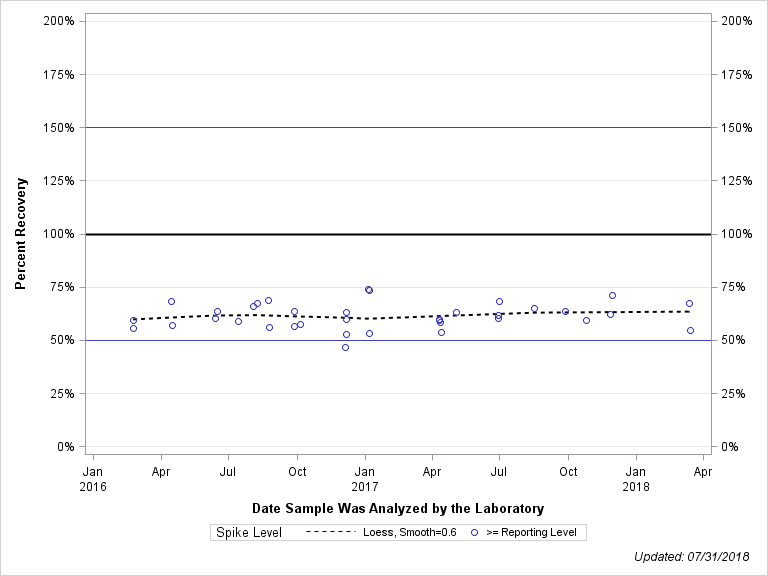
Task: Click the blue 50% lower limit line
Action: (398, 340)
